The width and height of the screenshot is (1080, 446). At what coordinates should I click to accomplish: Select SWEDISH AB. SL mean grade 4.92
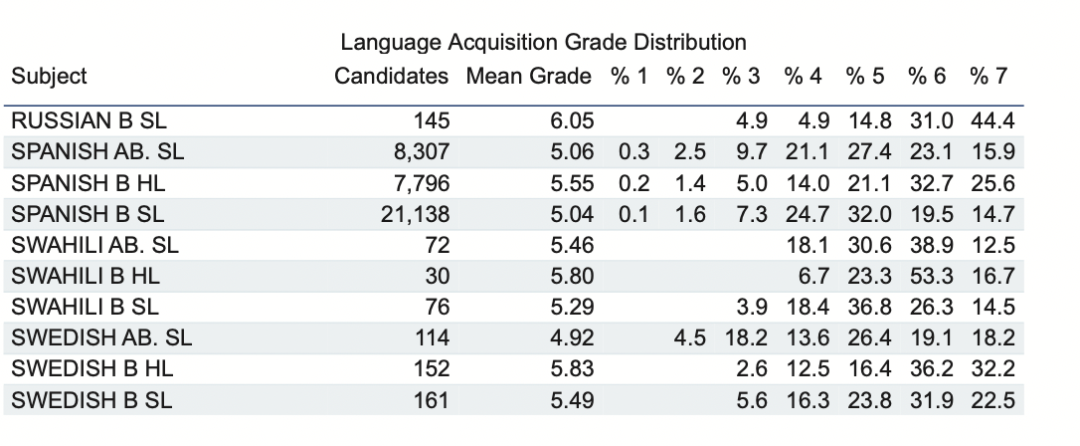[x=572, y=338]
